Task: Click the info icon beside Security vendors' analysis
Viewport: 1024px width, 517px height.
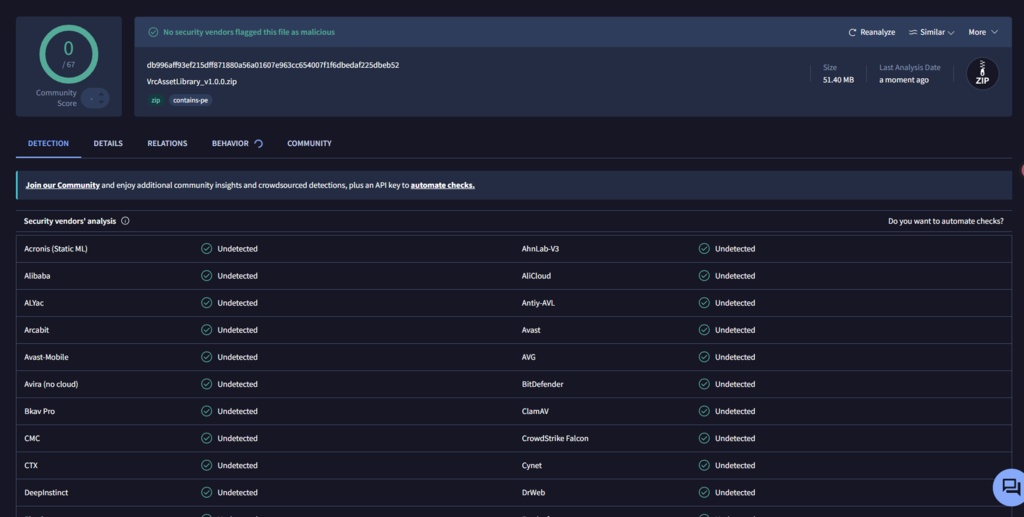Action: (125, 221)
